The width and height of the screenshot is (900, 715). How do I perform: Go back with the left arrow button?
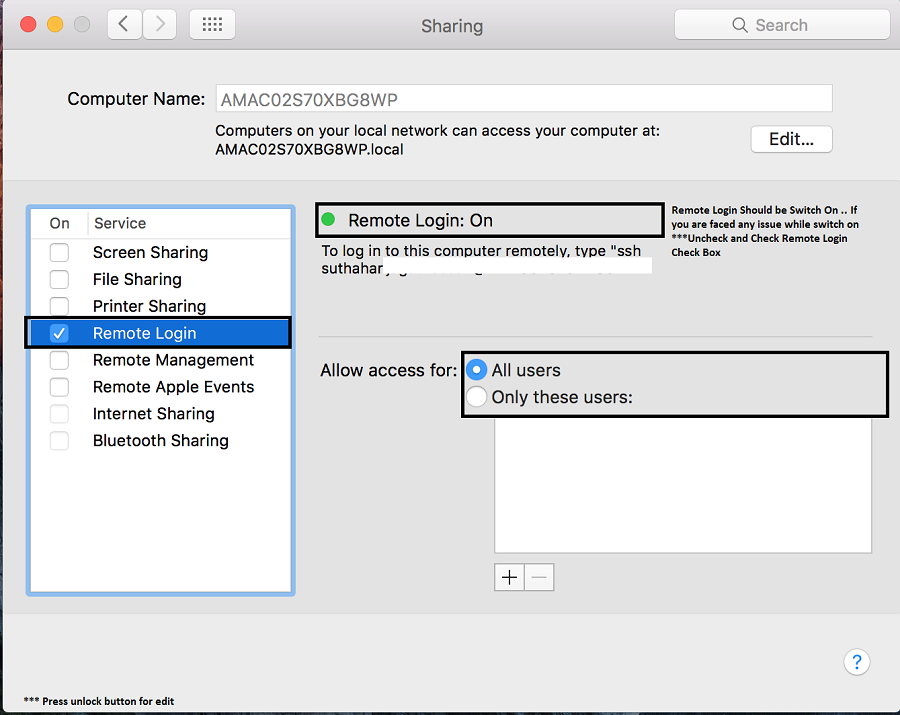(x=125, y=24)
